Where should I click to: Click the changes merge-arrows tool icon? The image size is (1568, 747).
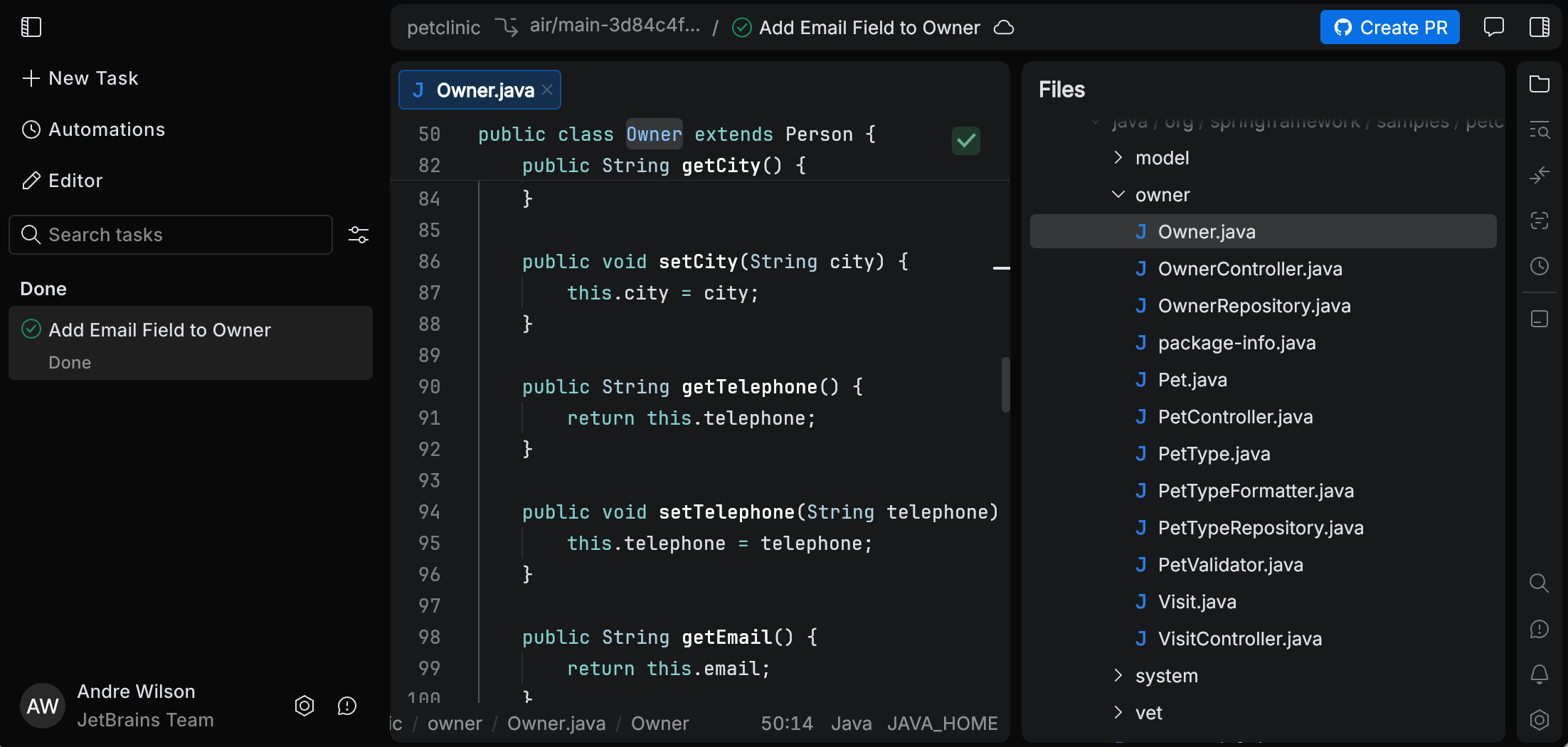coord(1540,175)
